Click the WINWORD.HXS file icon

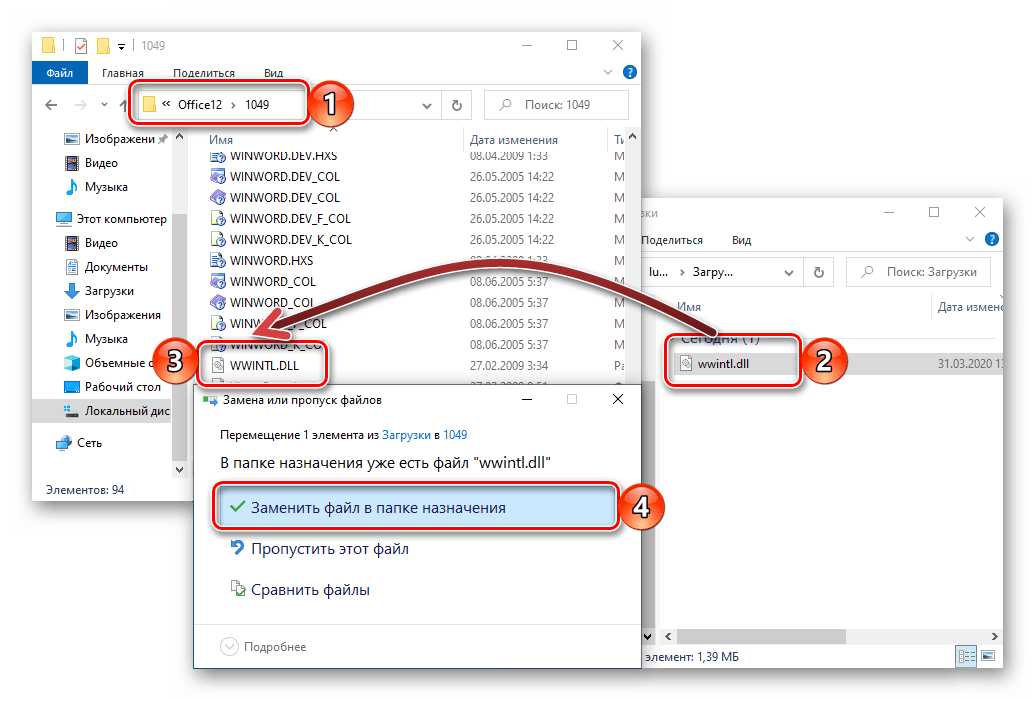pos(217,260)
